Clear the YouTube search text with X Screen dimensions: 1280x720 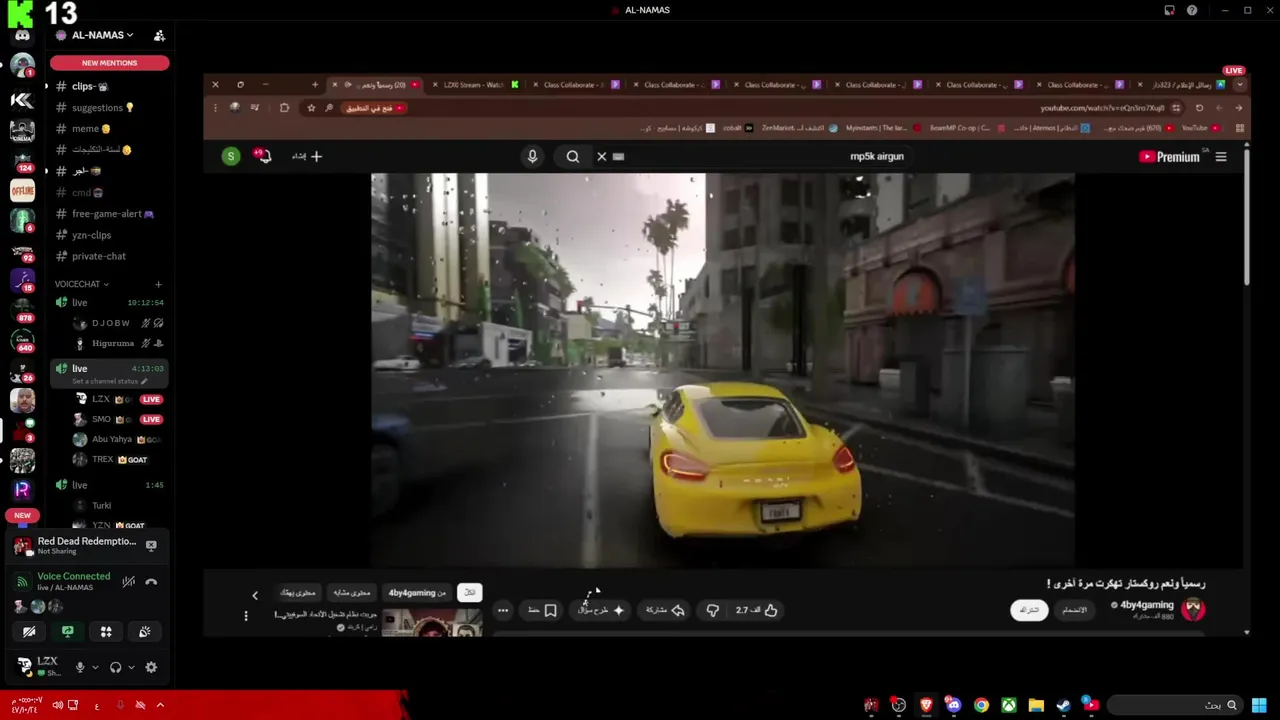click(x=601, y=156)
